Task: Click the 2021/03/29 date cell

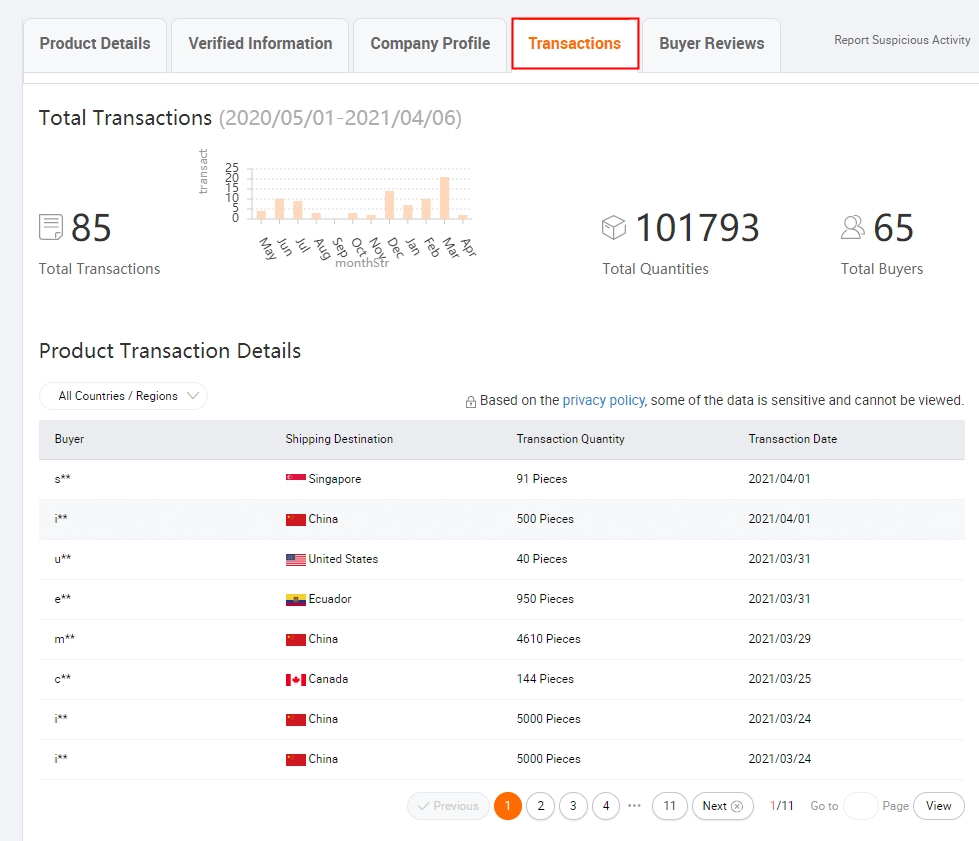Action: (x=779, y=639)
